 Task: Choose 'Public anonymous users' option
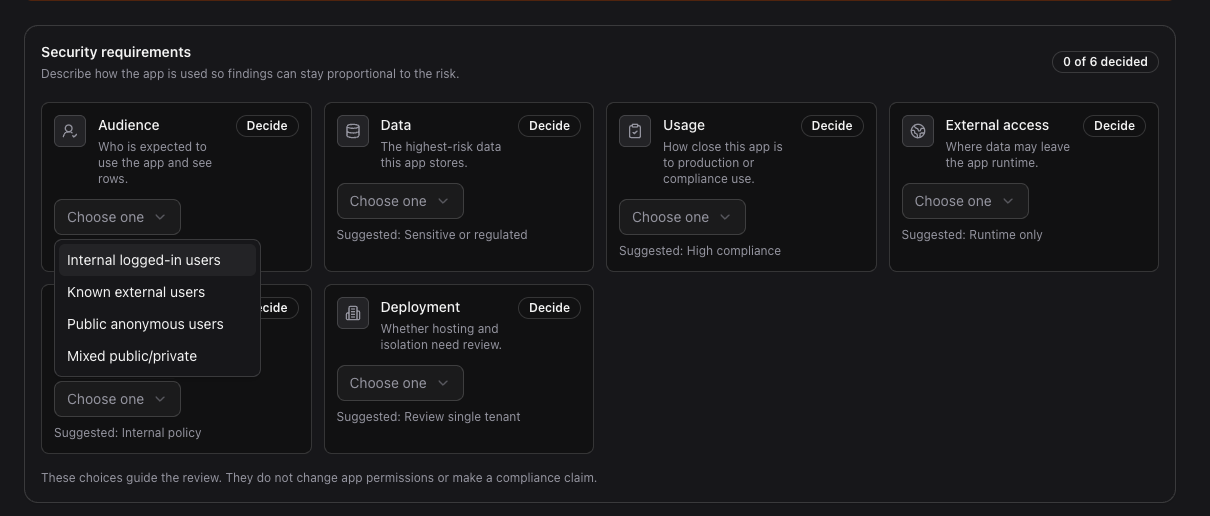click(x=157, y=324)
